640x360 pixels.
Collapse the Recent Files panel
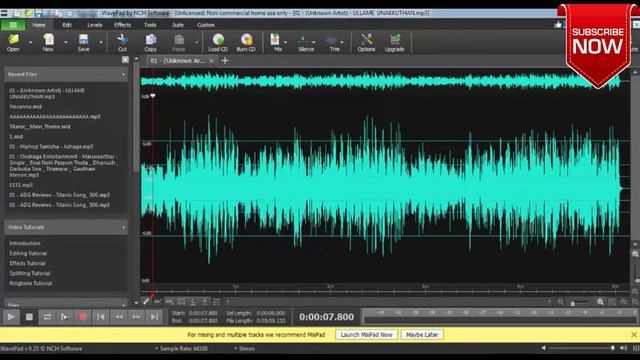pos(123,74)
